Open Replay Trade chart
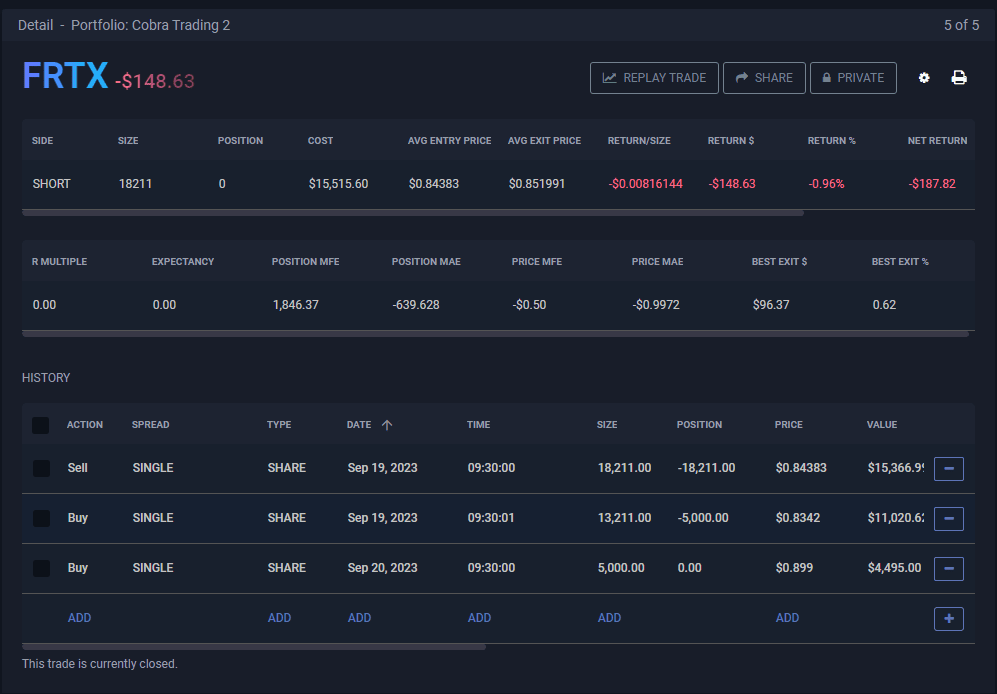997x694 pixels. coord(654,78)
